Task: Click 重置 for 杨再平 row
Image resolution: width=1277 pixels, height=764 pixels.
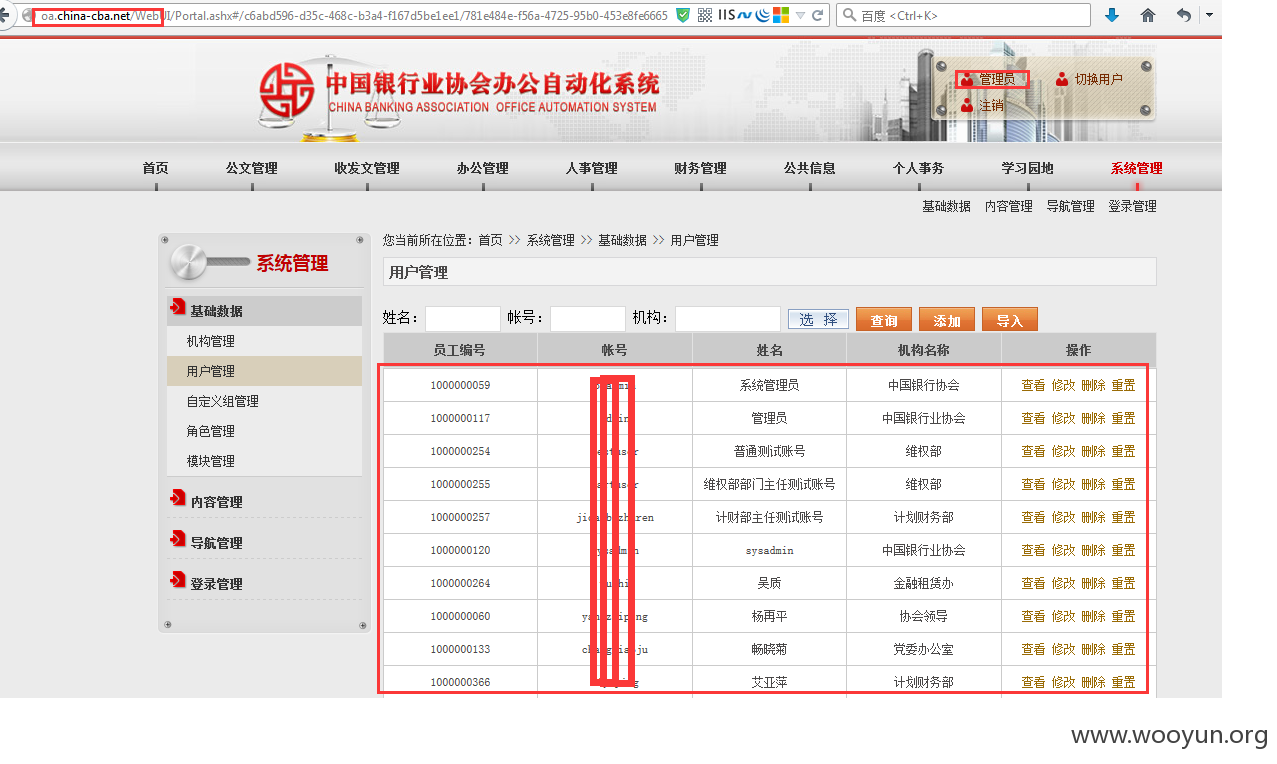Action: [1123, 616]
